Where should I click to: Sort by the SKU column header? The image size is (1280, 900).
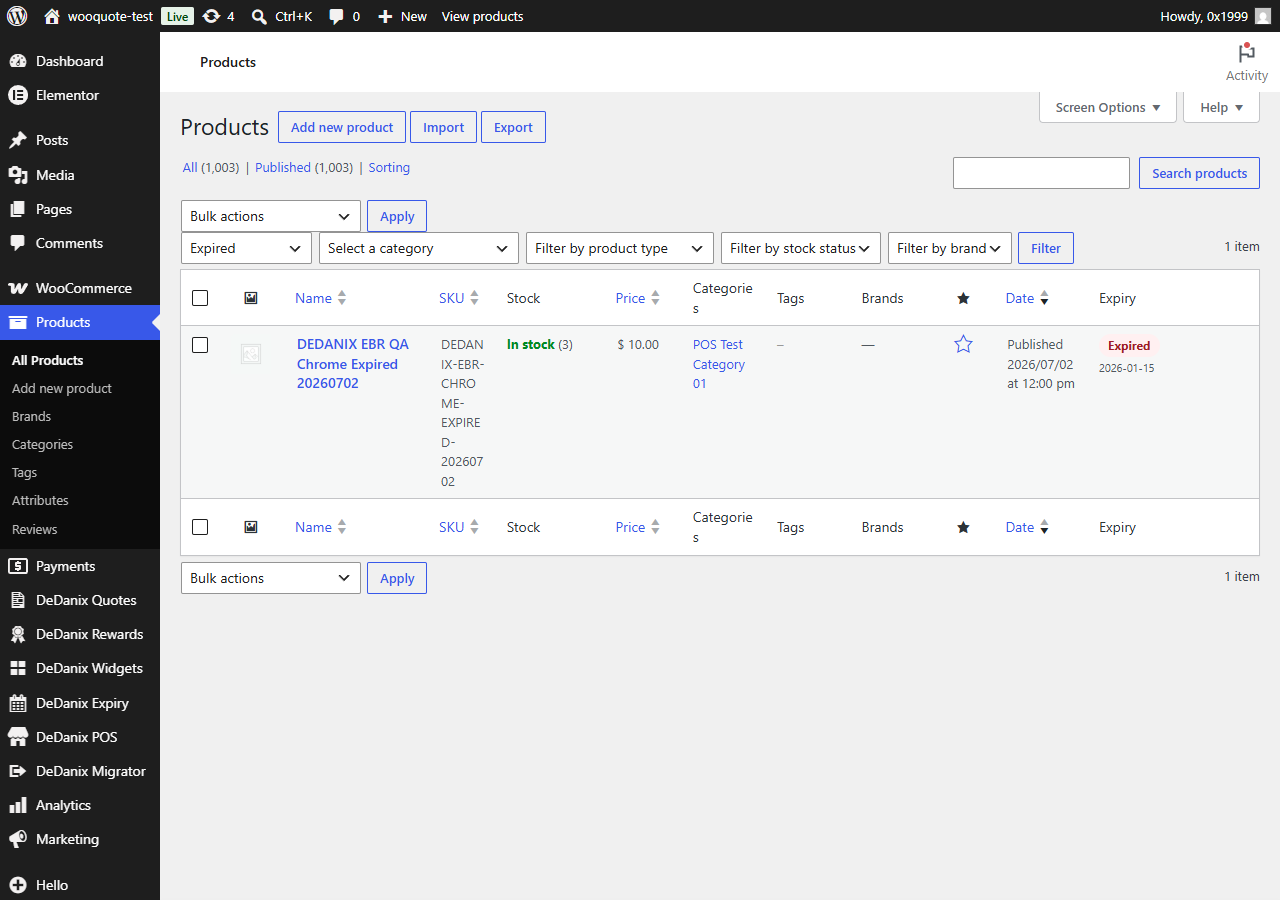click(458, 298)
